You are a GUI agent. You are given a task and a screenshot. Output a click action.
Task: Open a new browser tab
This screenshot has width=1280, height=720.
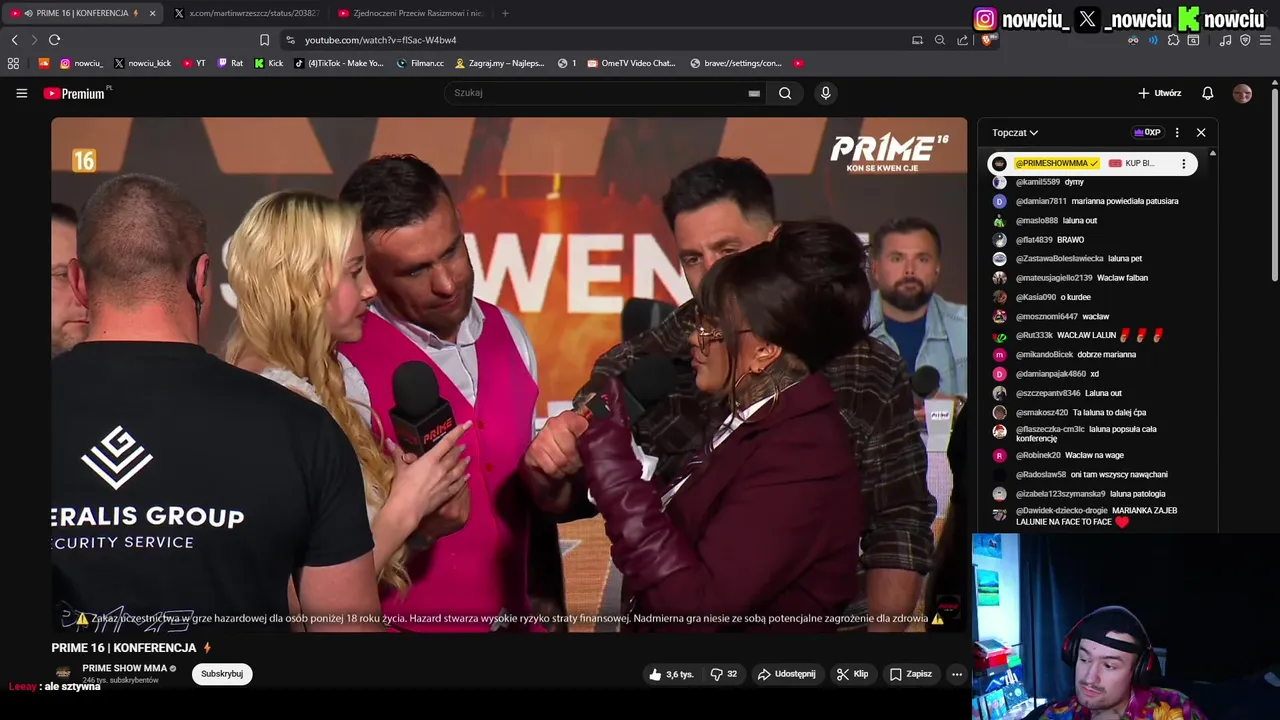pos(505,13)
